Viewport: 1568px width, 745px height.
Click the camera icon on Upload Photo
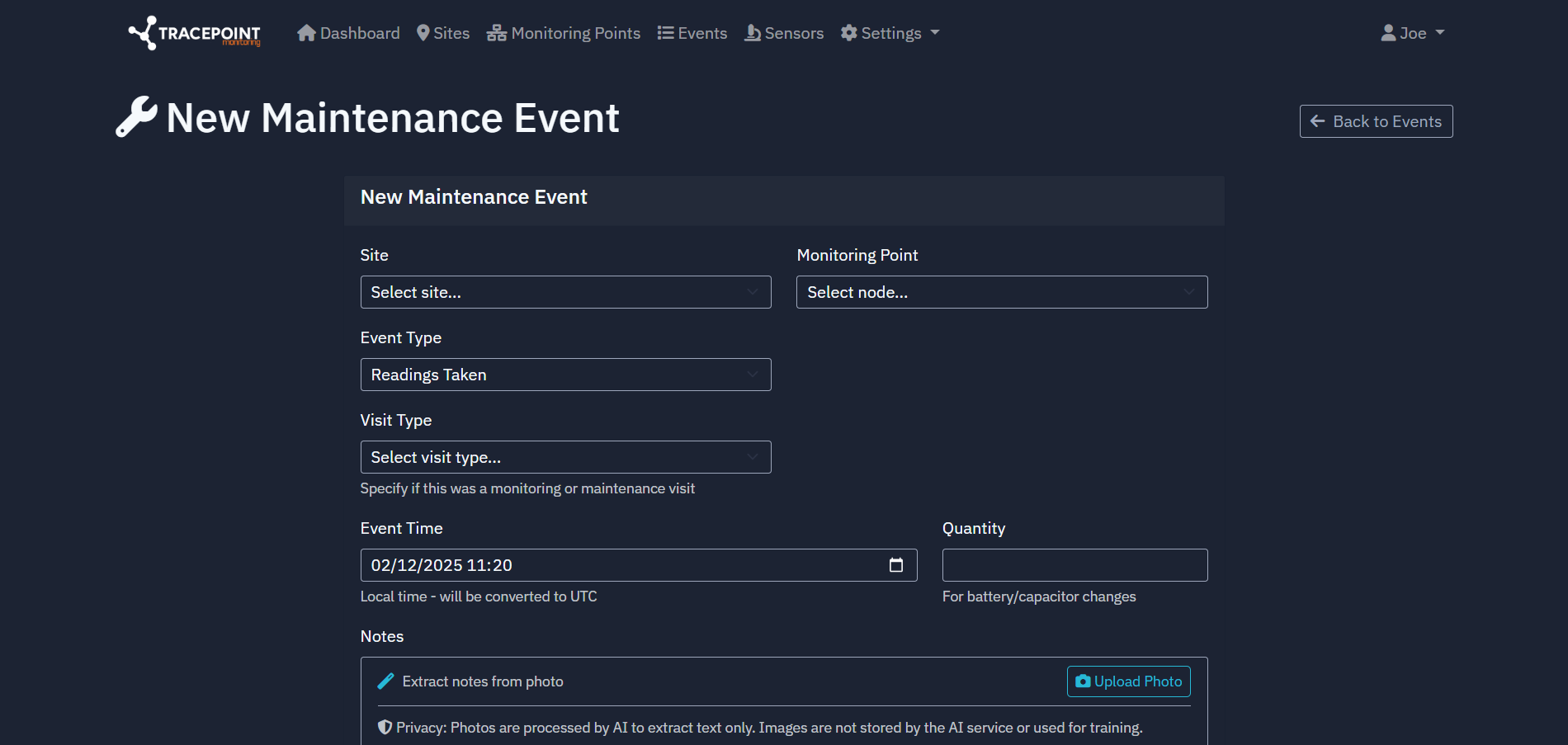click(x=1082, y=681)
